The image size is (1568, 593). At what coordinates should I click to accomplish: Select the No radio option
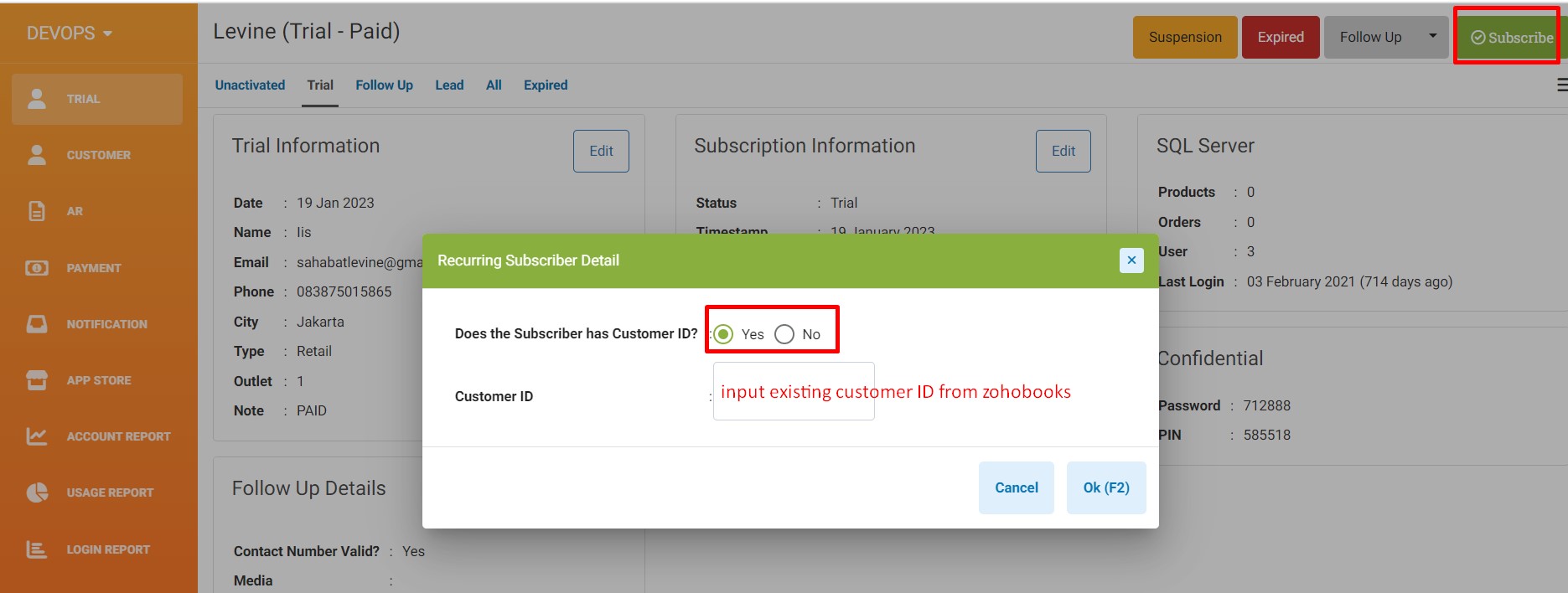(784, 334)
